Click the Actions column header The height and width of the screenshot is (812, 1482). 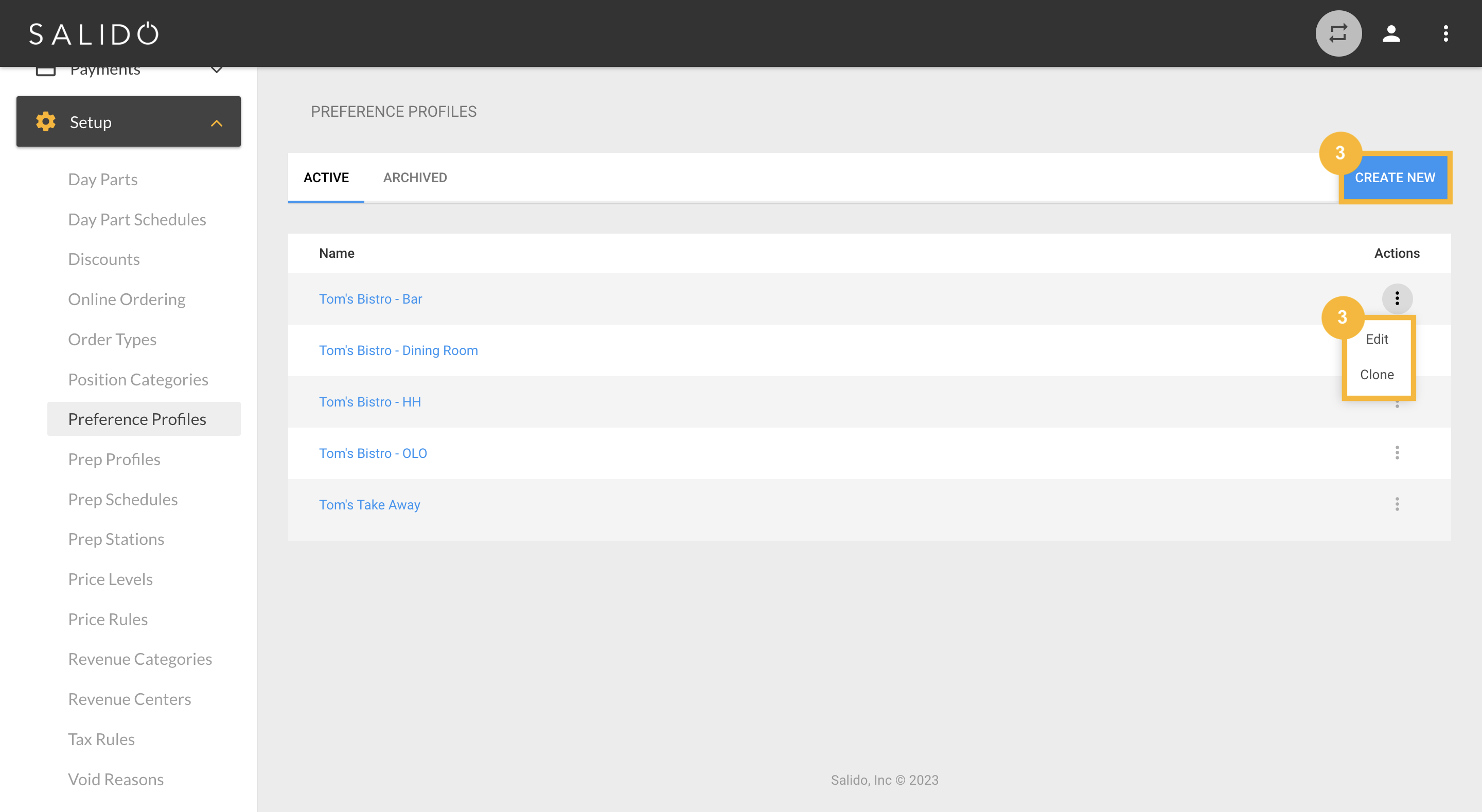1397,253
